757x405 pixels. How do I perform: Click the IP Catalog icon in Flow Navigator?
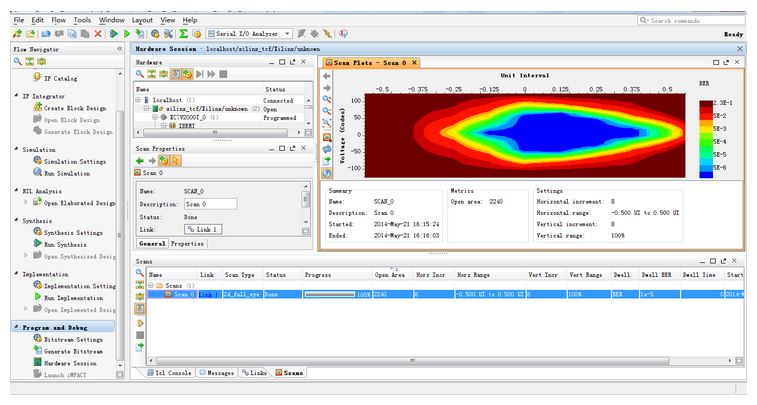click(36, 77)
